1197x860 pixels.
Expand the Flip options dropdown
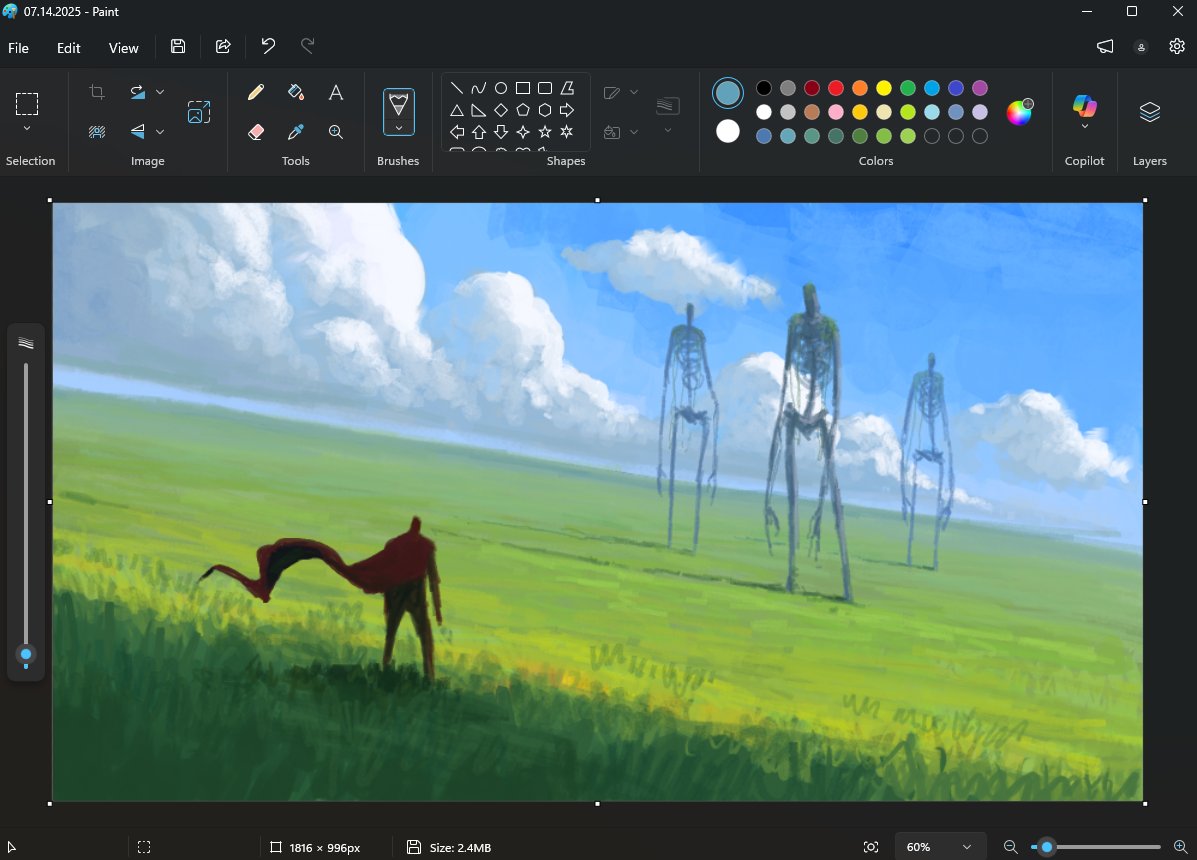[160, 132]
